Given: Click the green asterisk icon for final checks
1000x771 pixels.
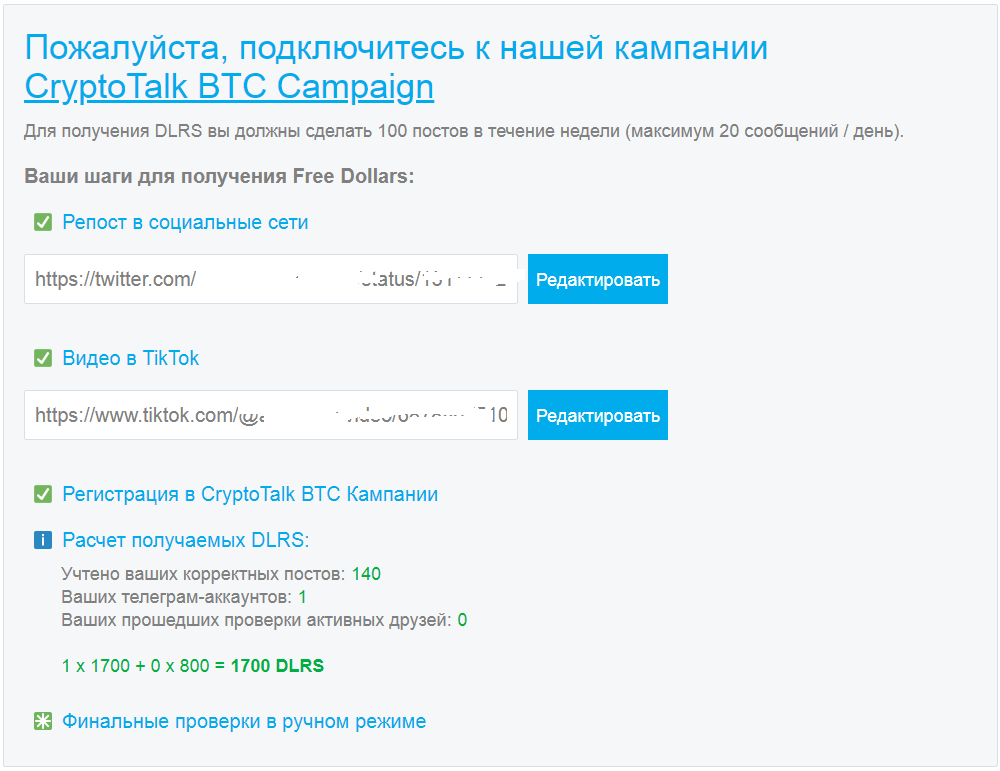Looking at the screenshot, I should click(42, 721).
